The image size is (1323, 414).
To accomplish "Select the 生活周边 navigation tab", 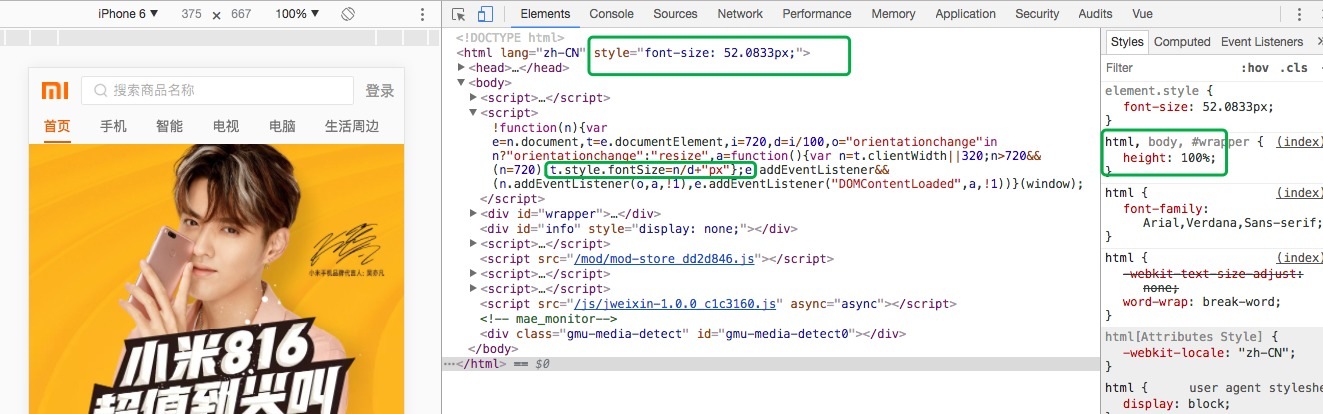I will (x=352, y=126).
